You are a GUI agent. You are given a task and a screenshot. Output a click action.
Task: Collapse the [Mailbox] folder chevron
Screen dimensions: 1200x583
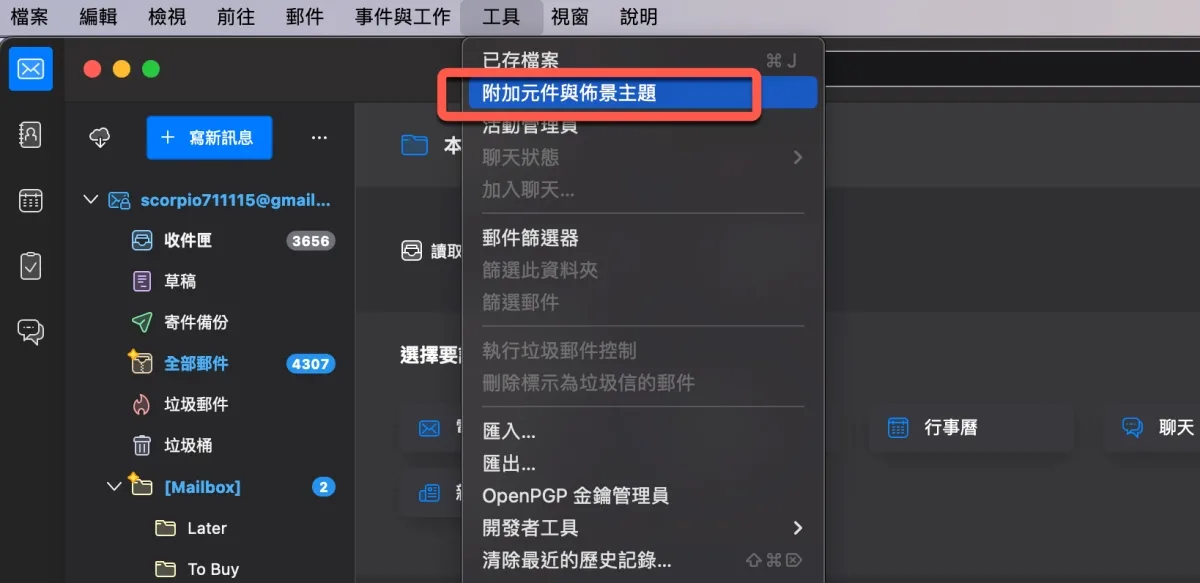[115, 487]
